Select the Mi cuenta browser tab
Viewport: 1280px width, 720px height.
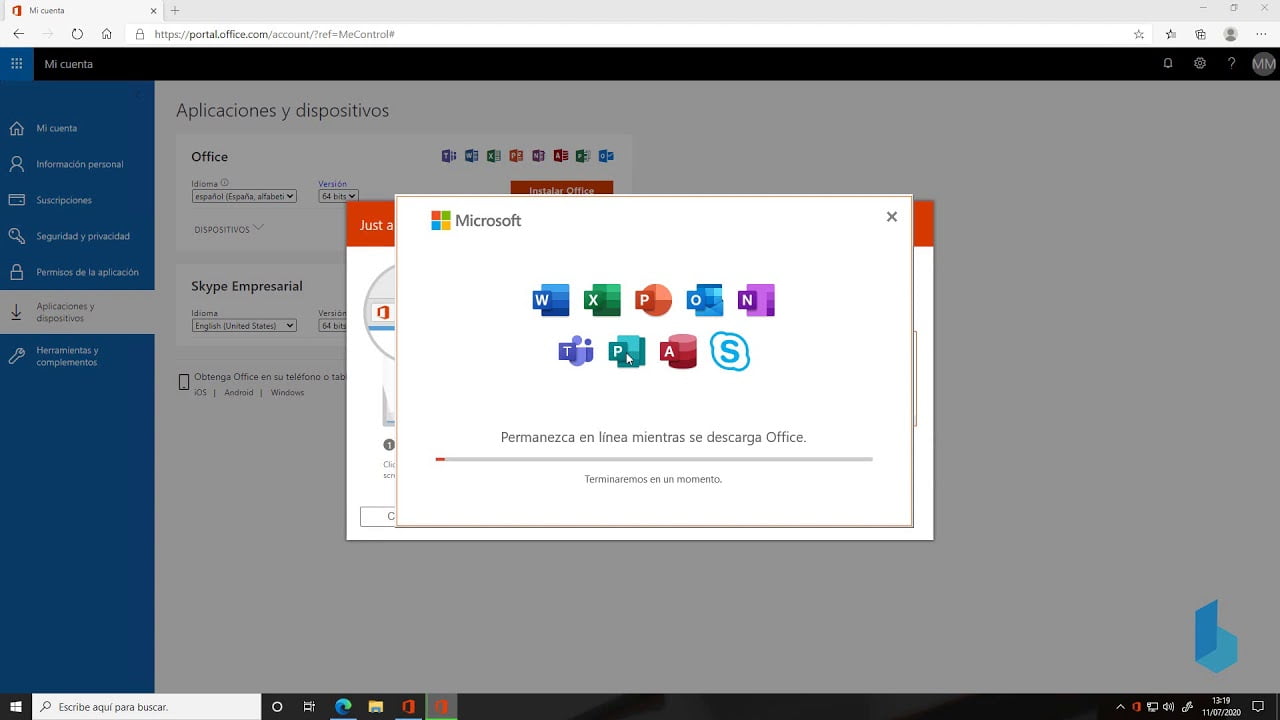click(80, 10)
